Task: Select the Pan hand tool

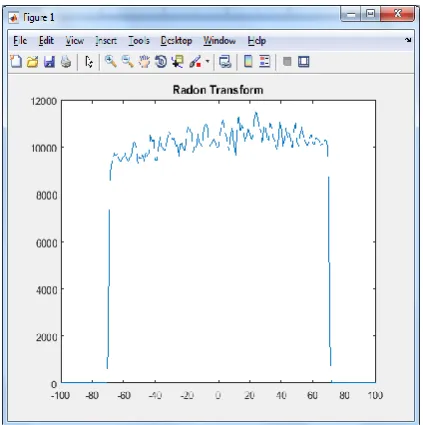Action: pyautogui.click(x=144, y=62)
